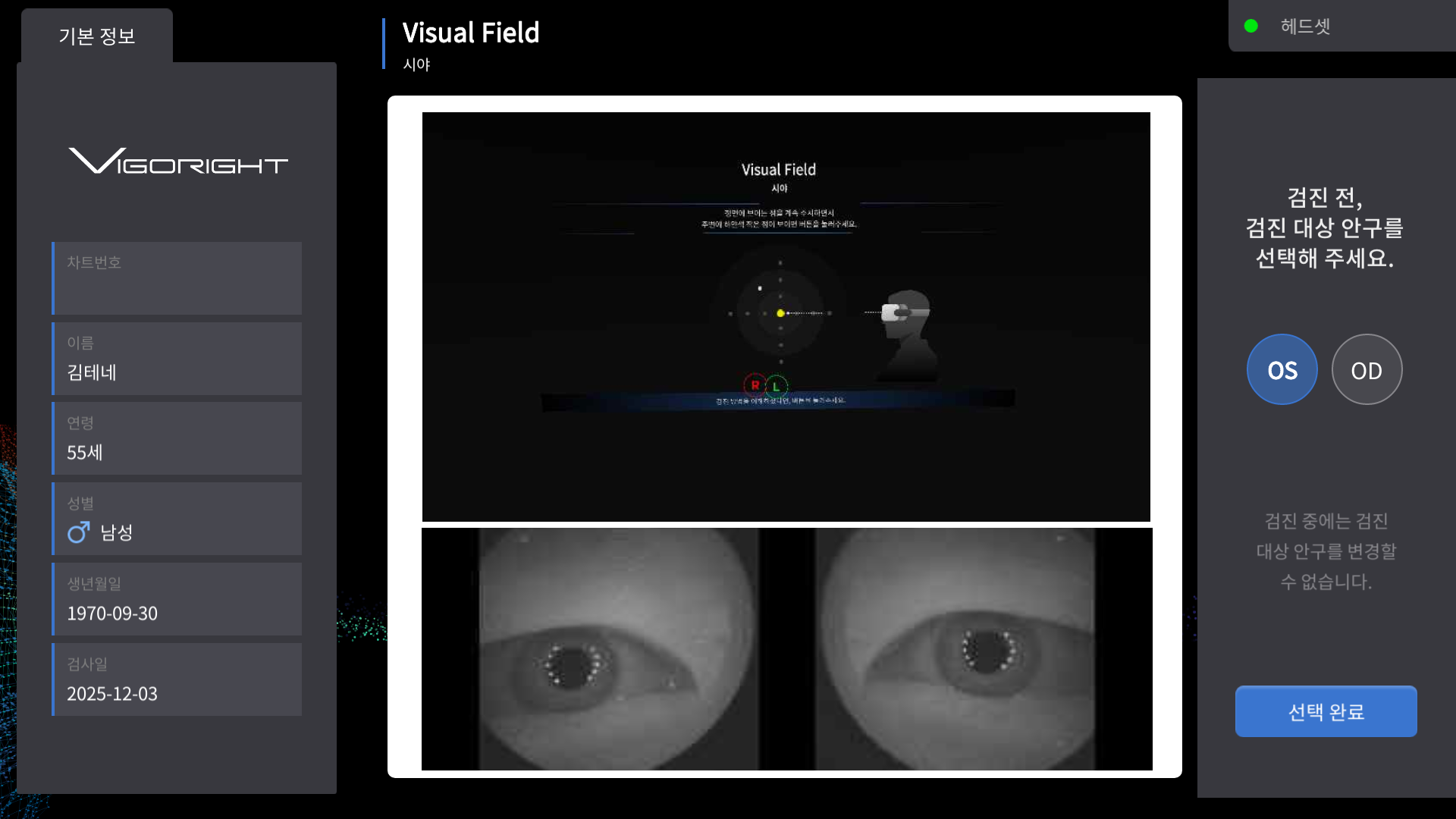Click the left eye camera image
The image size is (1456, 819).
pyautogui.click(x=618, y=649)
